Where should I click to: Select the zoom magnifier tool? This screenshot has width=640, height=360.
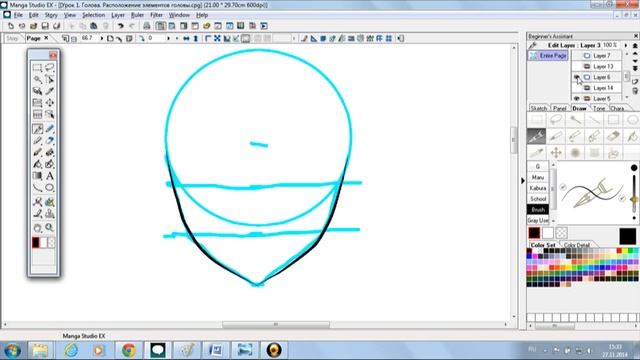pyautogui.click(x=49, y=228)
